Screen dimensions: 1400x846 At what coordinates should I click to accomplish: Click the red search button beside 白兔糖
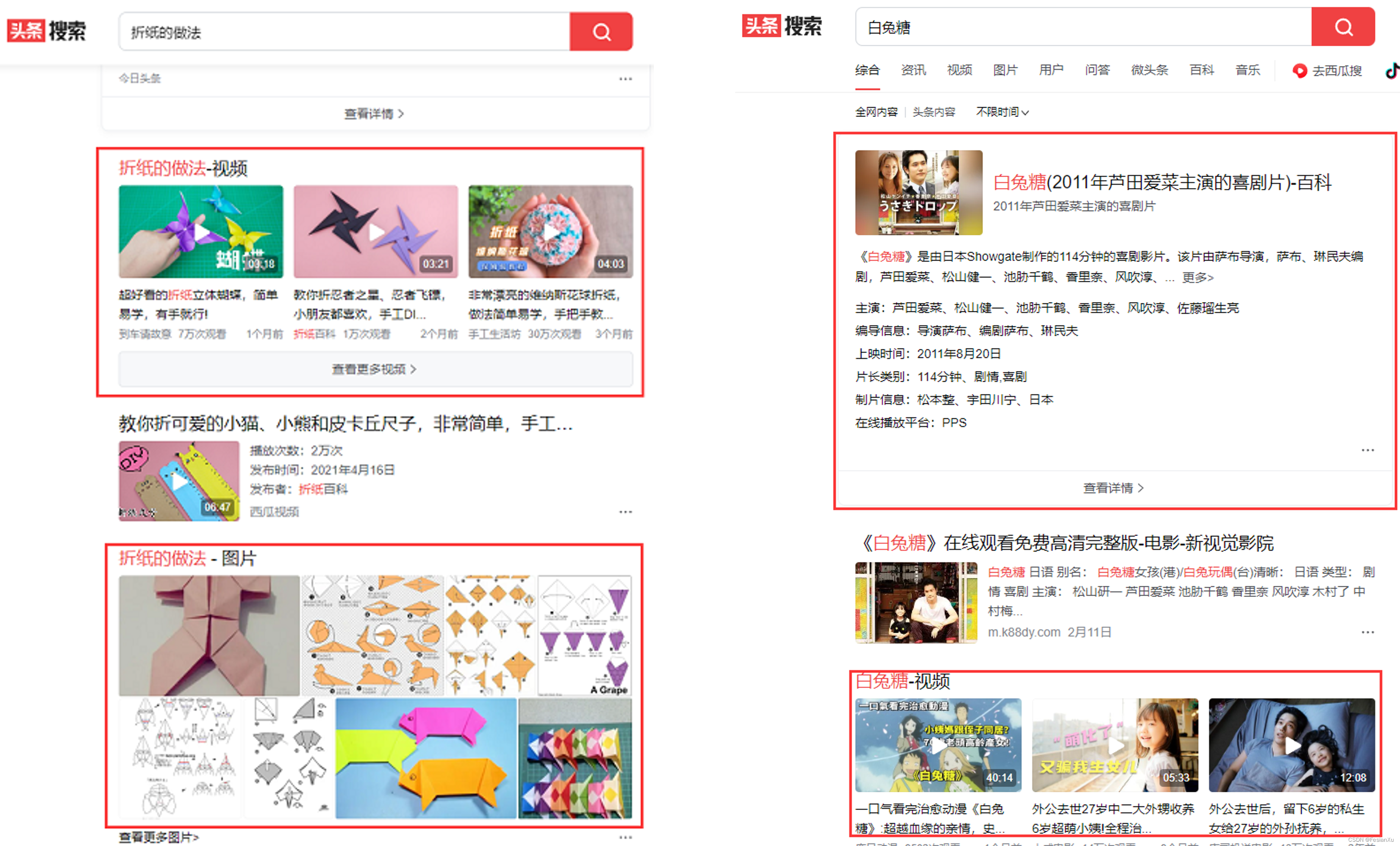click(1343, 27)
